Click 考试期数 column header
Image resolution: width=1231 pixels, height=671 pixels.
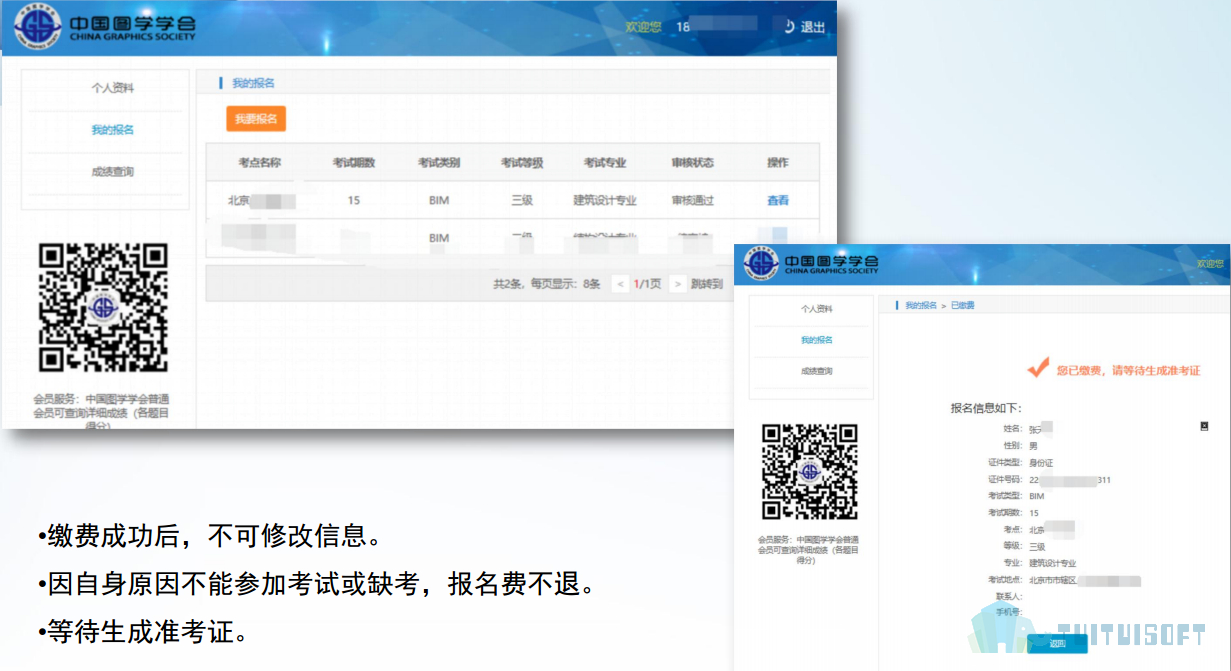point(354,163)
